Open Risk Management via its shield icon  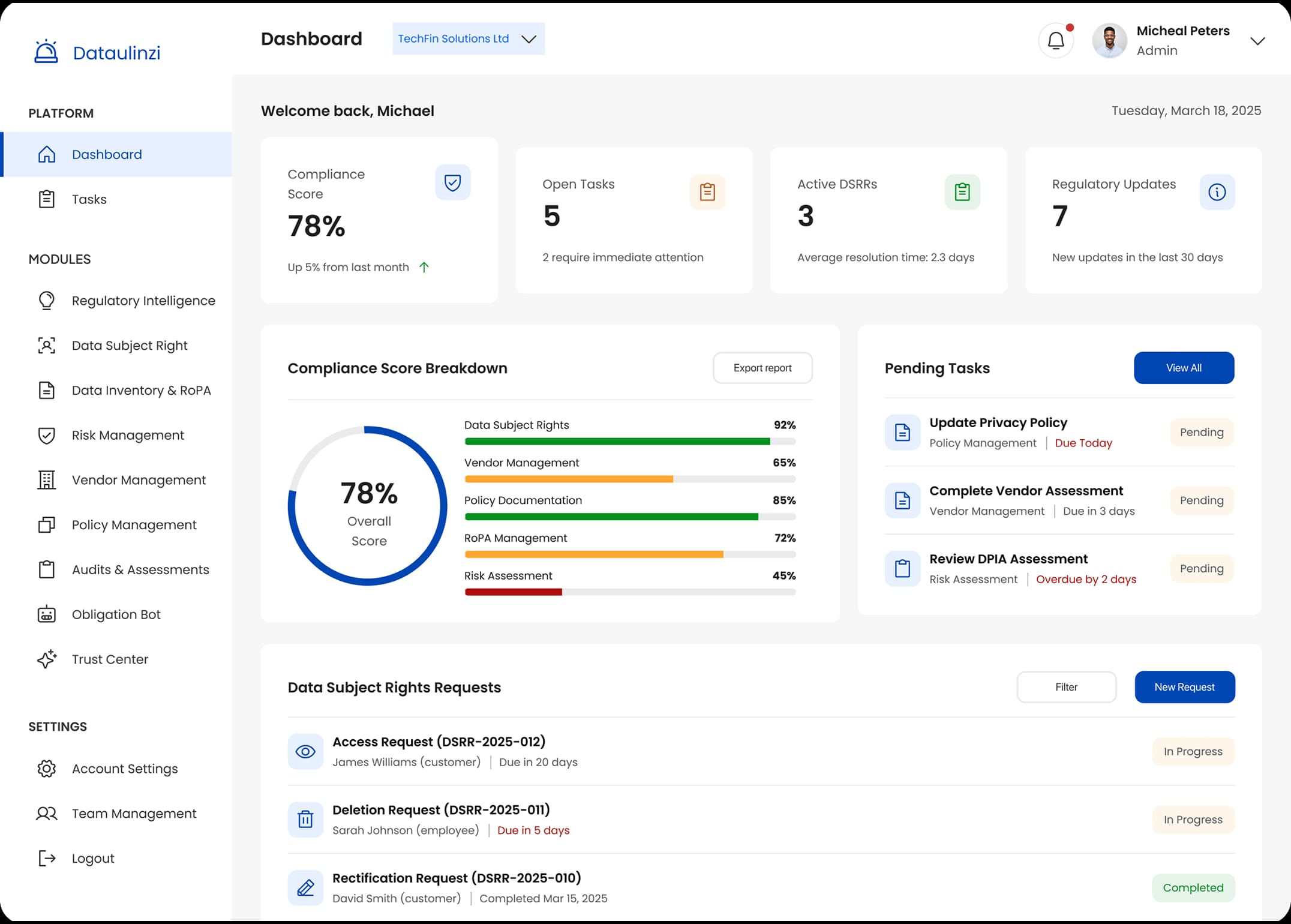pos(46,435)
